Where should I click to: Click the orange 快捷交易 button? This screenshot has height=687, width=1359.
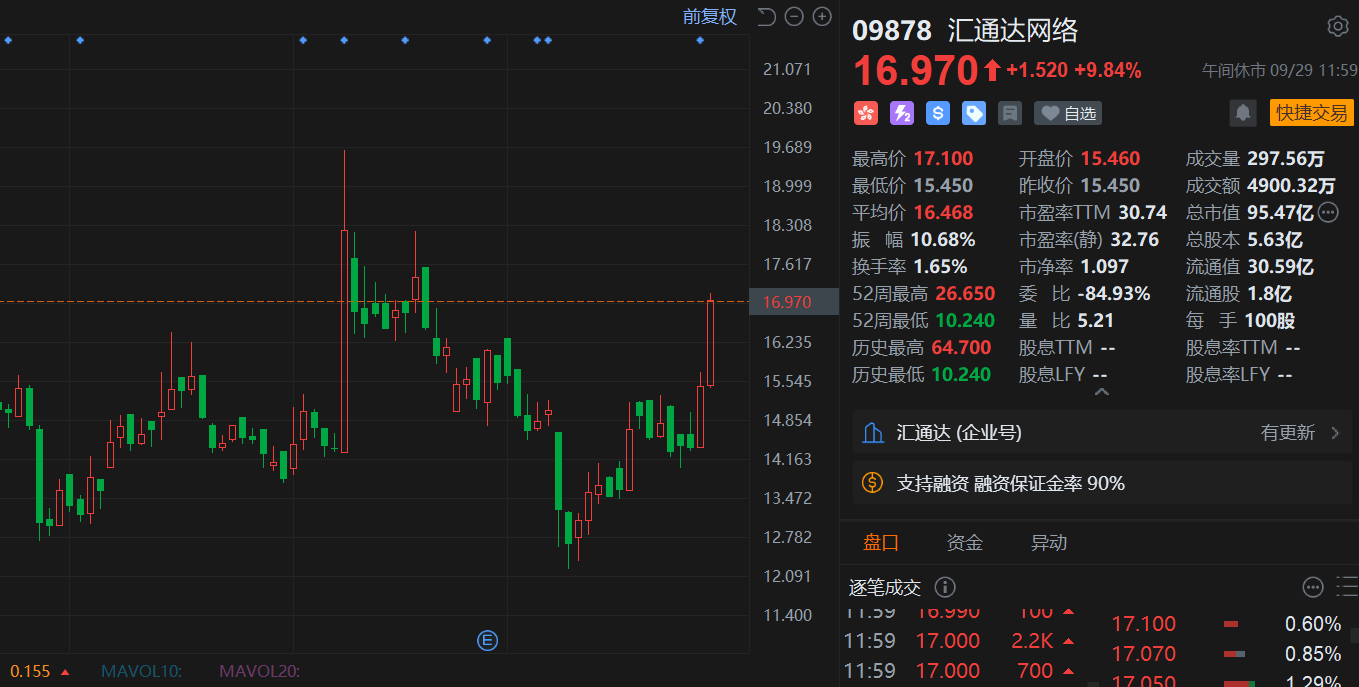pyautogui.click(x=1311, y=112)
